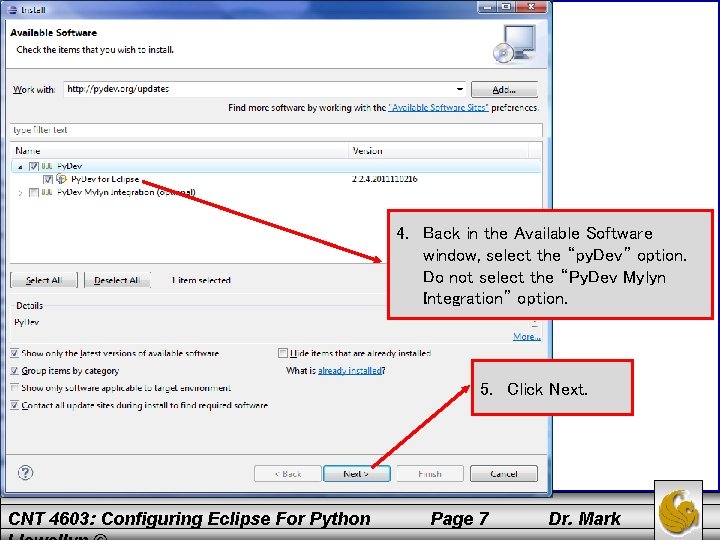720x540 pixels.
Task: Click the PyDev for Eclipse feature icon
Action: 61,179
